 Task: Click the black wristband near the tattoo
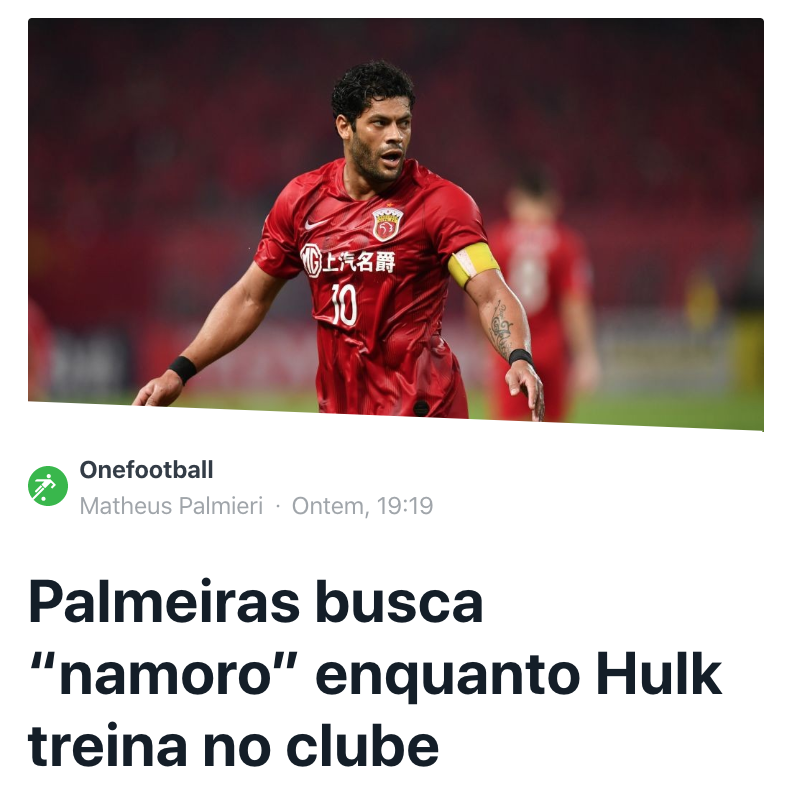pos(520,356)
